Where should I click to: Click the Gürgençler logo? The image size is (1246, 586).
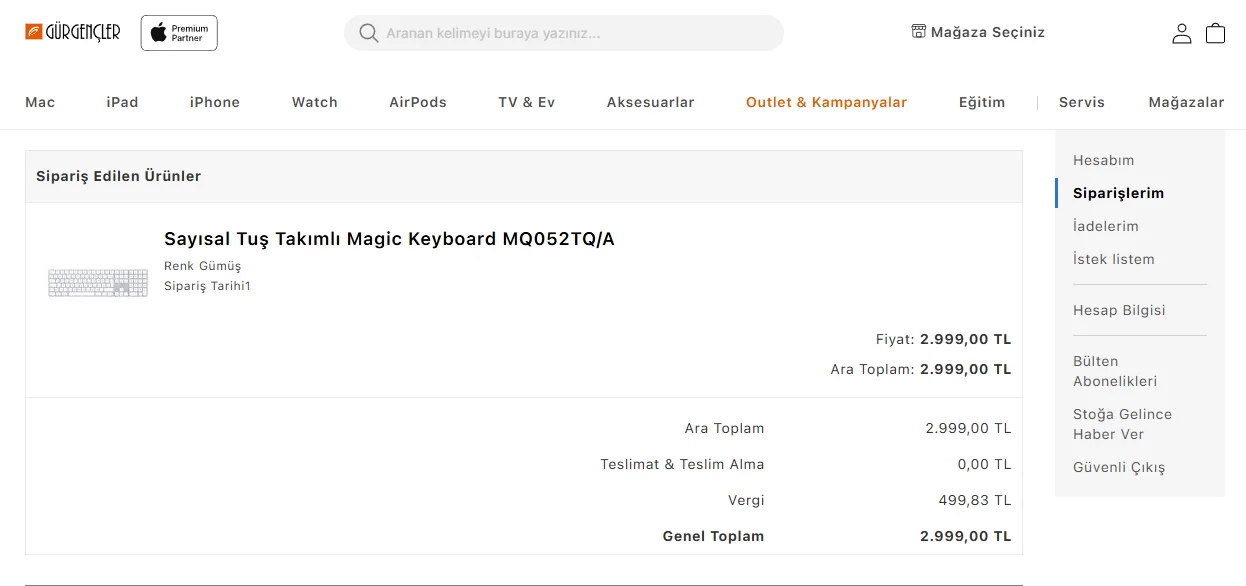pyautogui.click(x=73, y=32)
